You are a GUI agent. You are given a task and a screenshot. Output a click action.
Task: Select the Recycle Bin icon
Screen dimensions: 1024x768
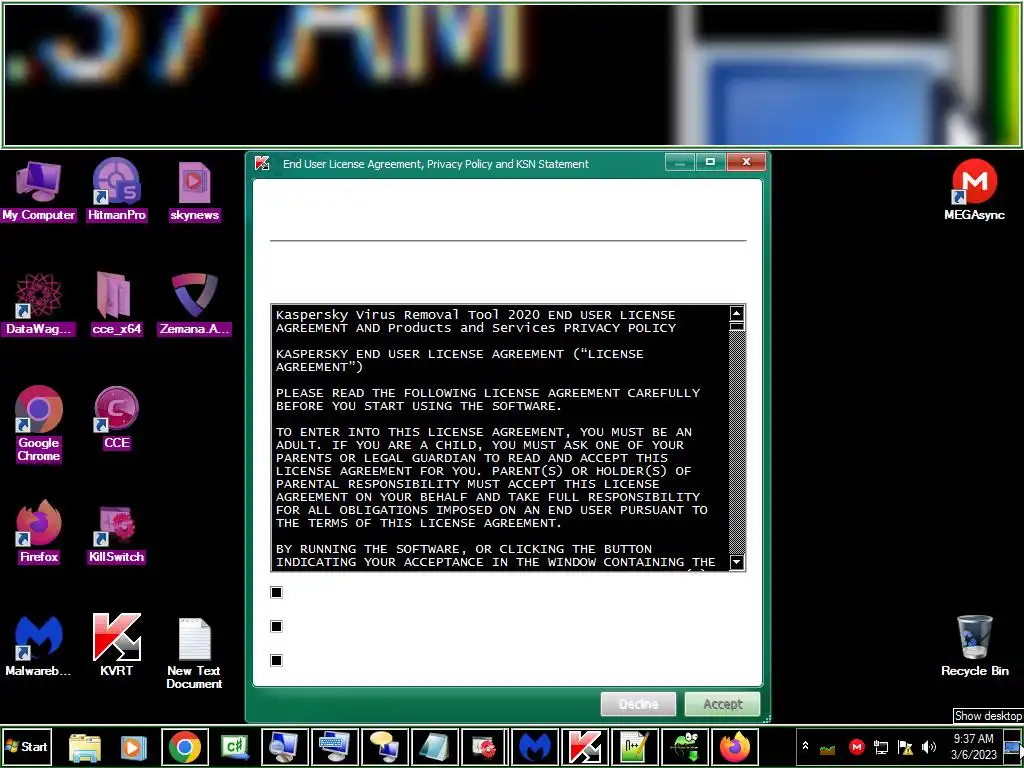click(x=974, y=646)
